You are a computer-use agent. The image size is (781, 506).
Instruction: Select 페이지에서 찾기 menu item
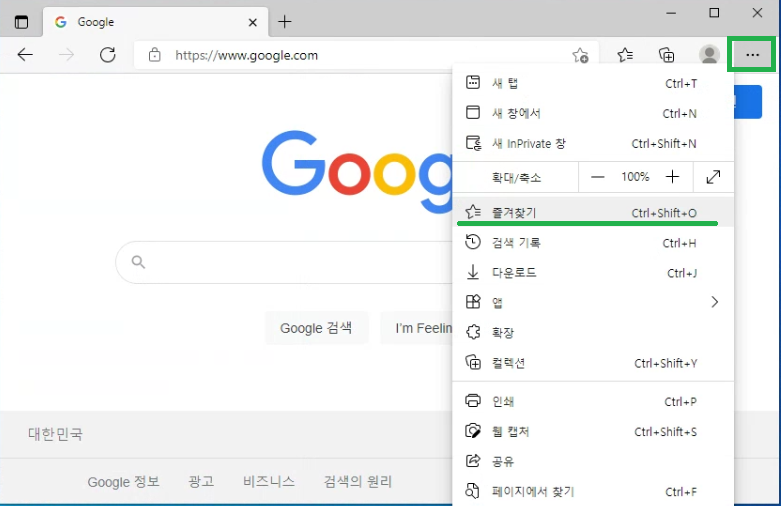point(593,492)
